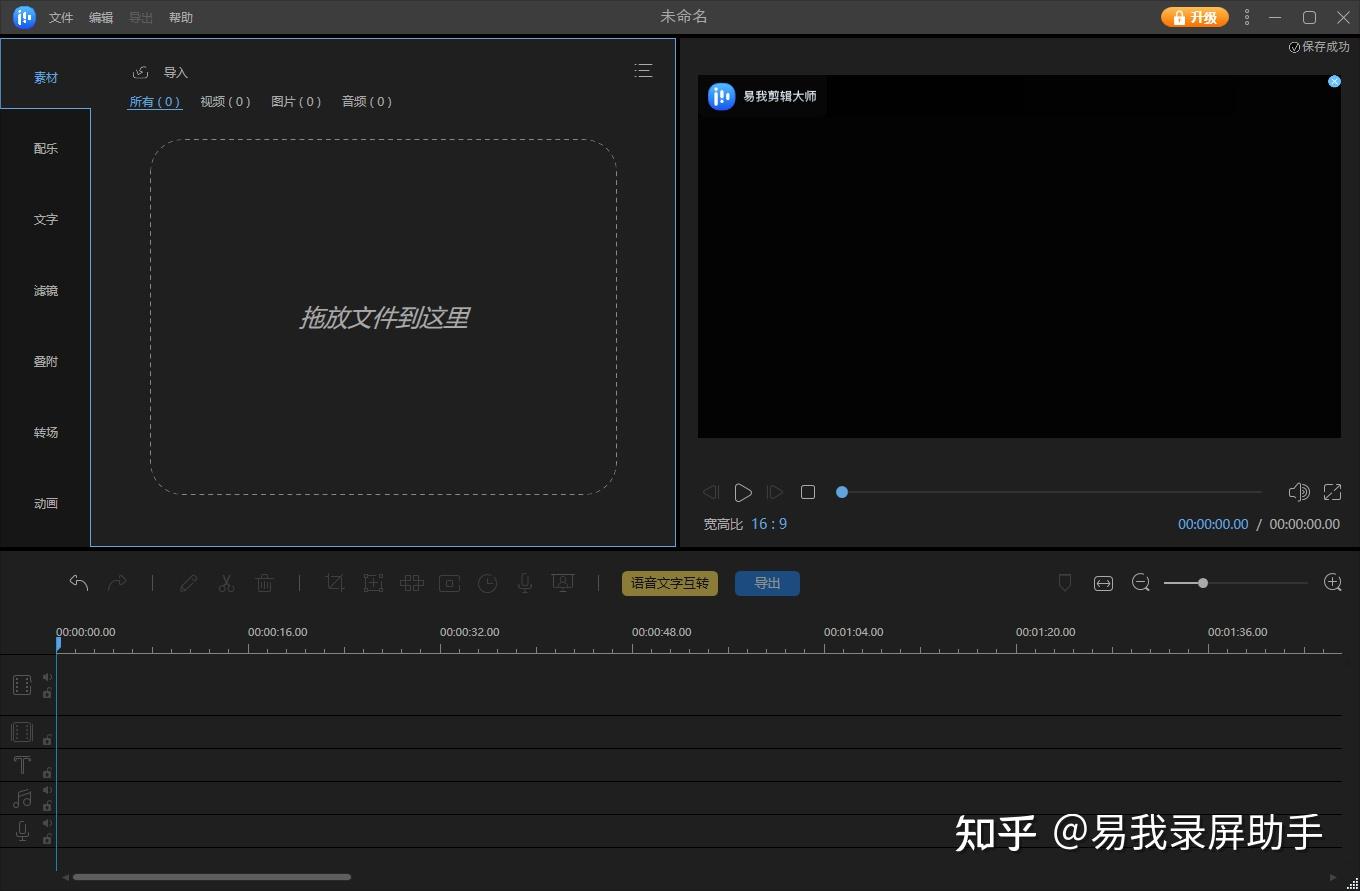Open the 导出 menu in menu bar

pos(141,18)
